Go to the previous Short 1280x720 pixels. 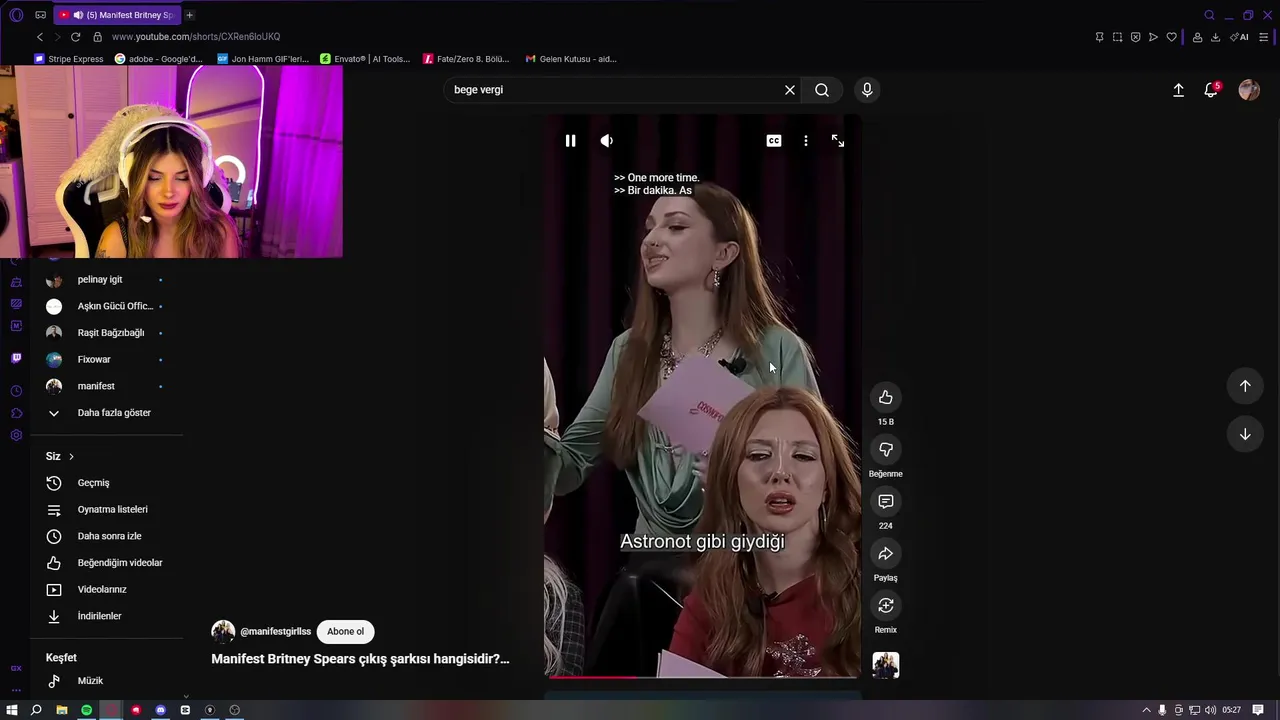[x=1245, y=386]
